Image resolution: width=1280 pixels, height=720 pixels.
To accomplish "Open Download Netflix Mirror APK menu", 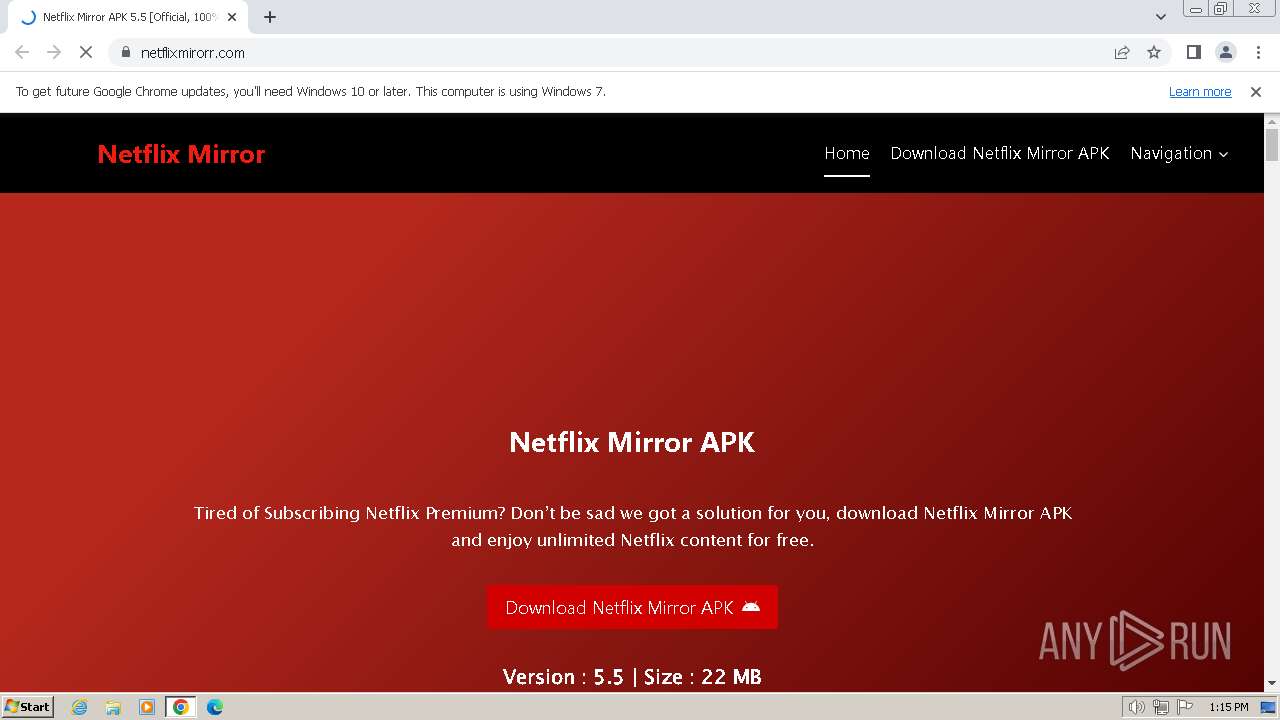I will click(x=1000, y=153).
